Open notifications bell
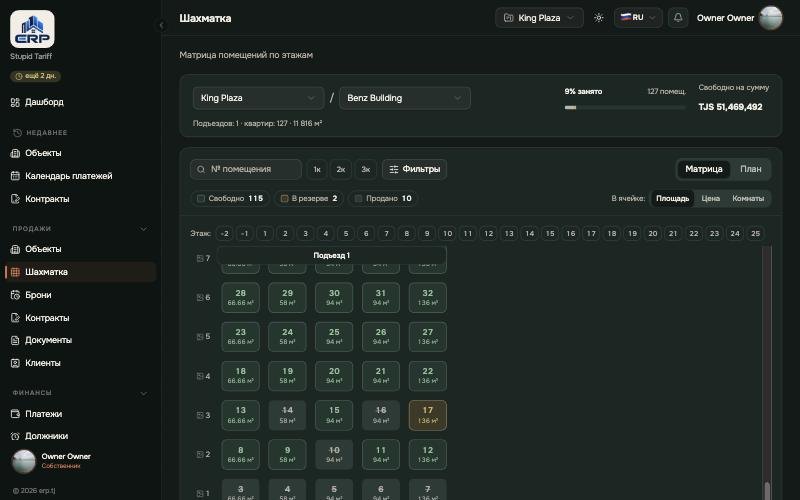 point(678,18)
